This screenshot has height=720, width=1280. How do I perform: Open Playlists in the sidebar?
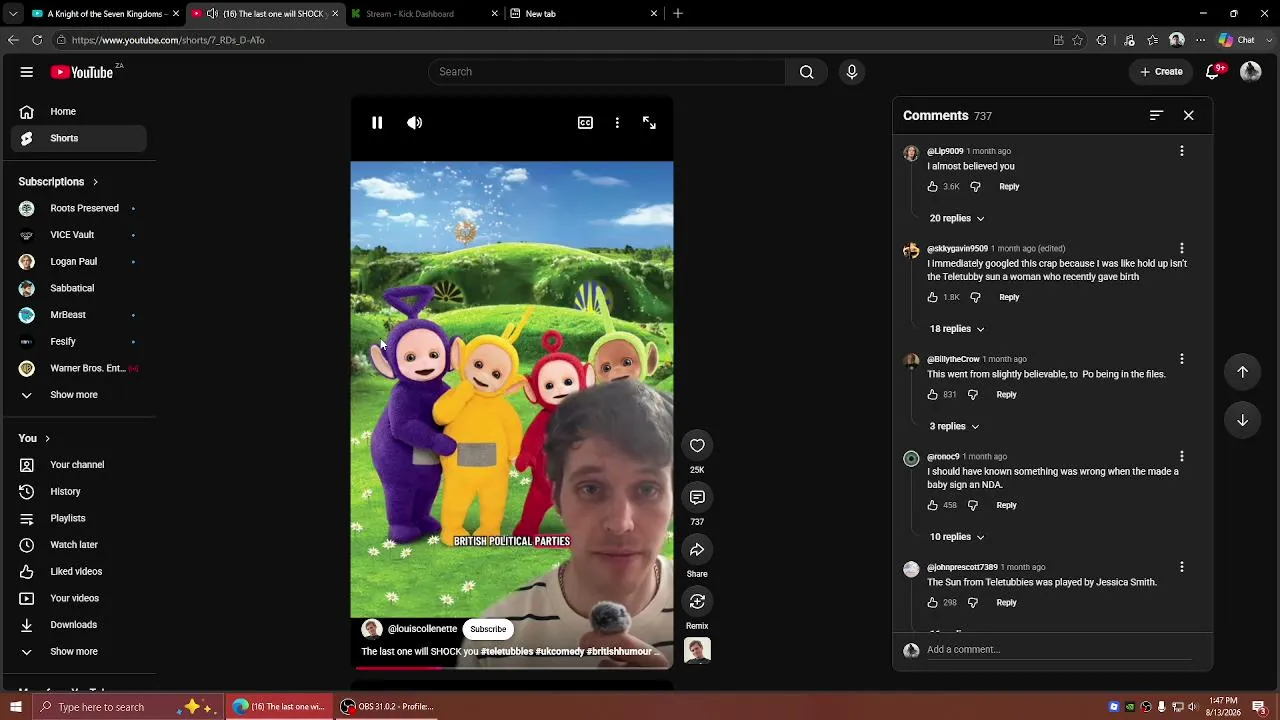(x=79, y=518)
